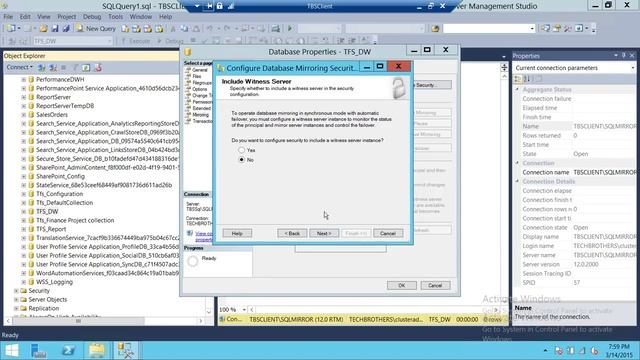640x360 pixels.
Task: Expand the SharePoint_Config database node
Action: (x=24, y=176)
